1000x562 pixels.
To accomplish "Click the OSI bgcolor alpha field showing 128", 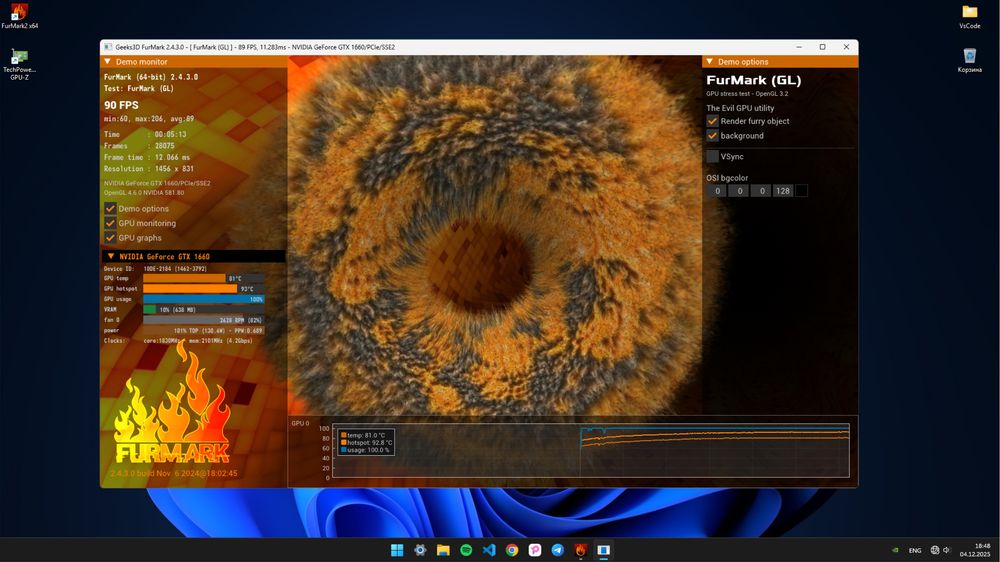I will [782, 191].
